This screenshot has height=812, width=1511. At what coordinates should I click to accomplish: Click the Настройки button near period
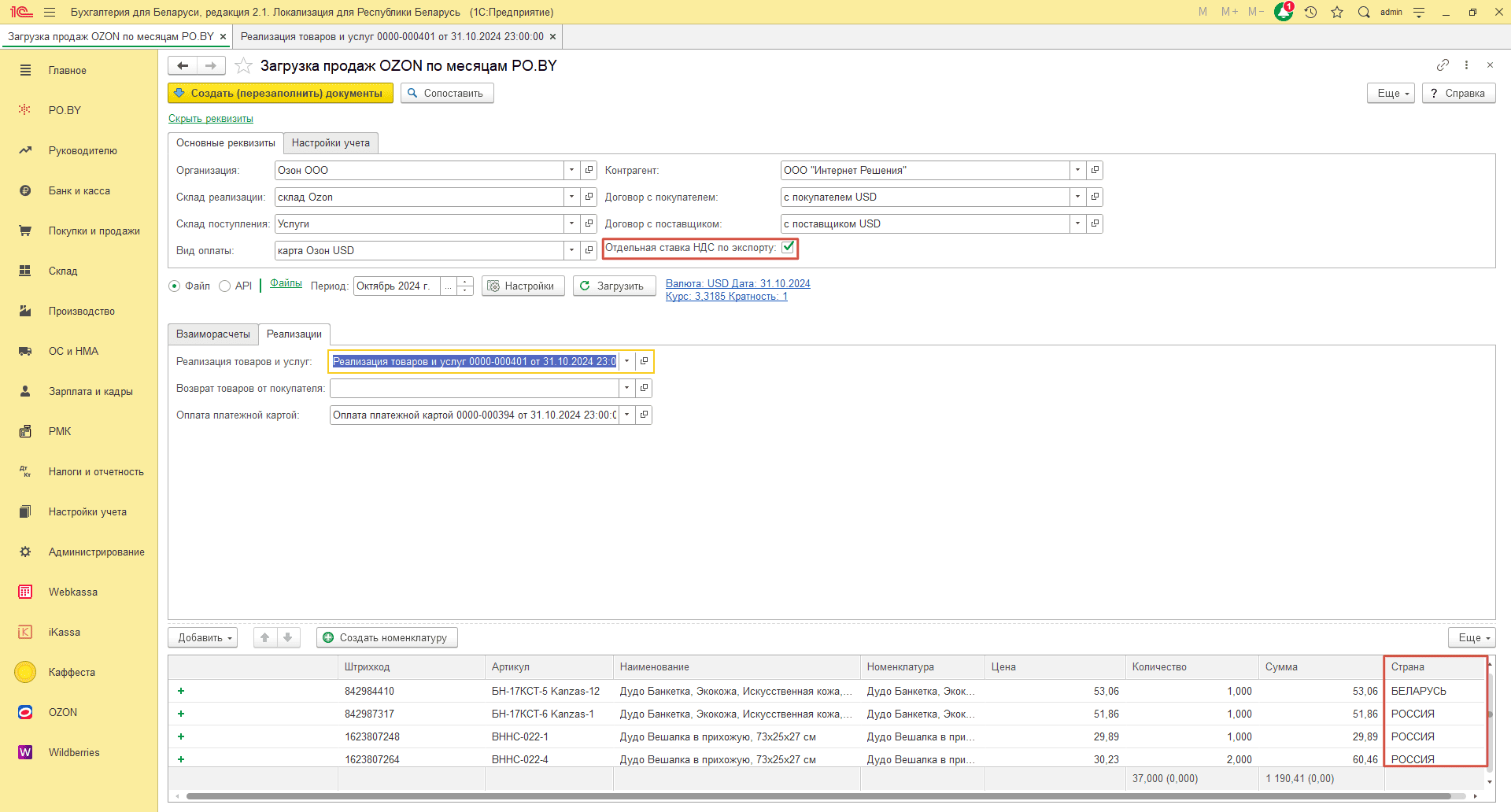pyautogui.click(x=523, y=286)
